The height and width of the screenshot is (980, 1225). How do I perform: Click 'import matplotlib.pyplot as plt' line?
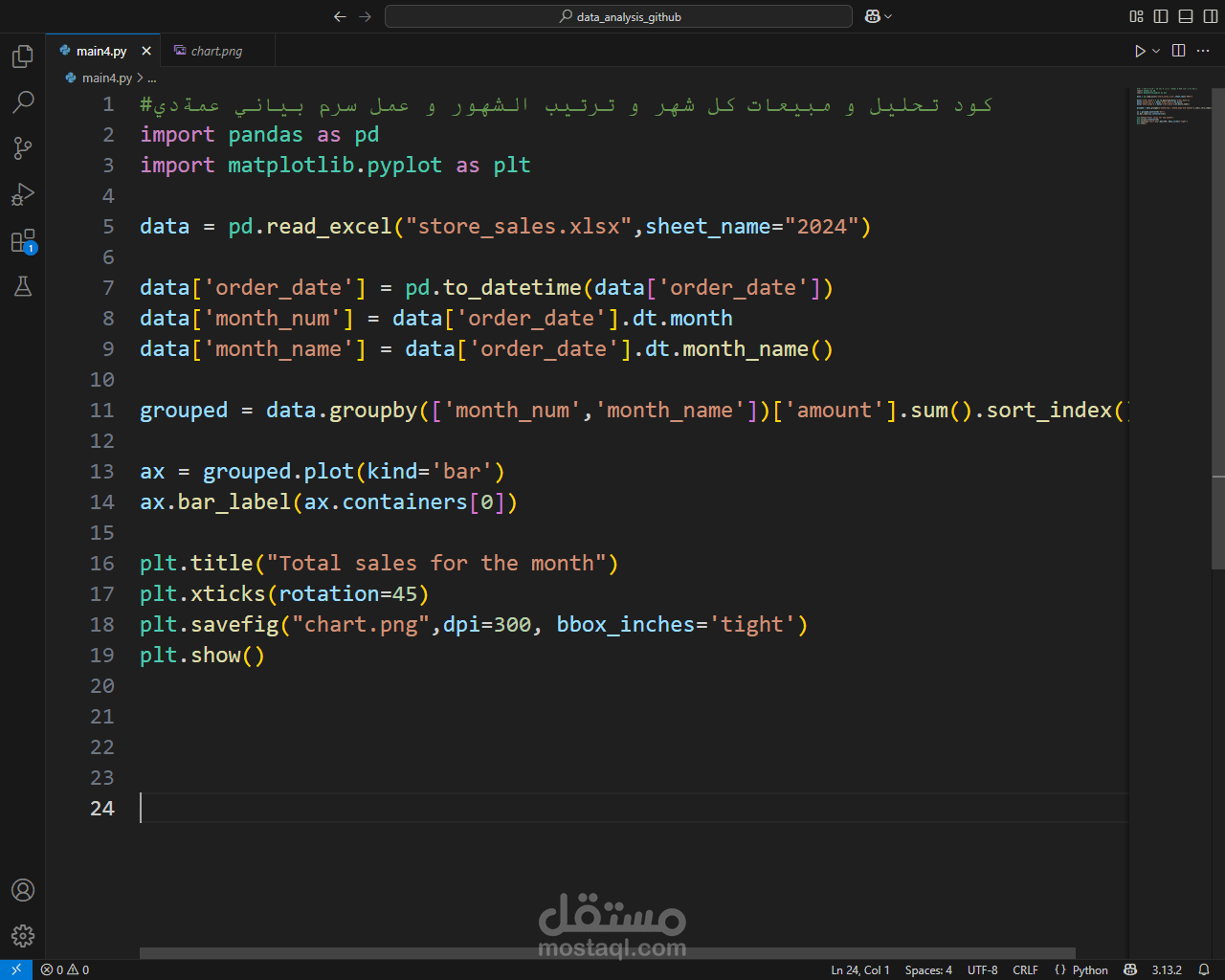[335, 166]
